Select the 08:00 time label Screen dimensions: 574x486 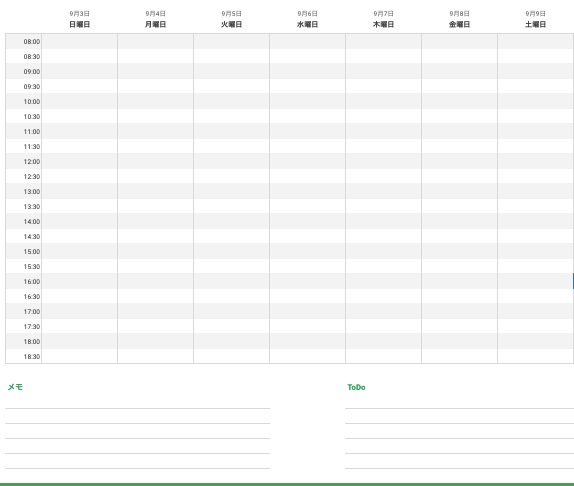point(32,42)
